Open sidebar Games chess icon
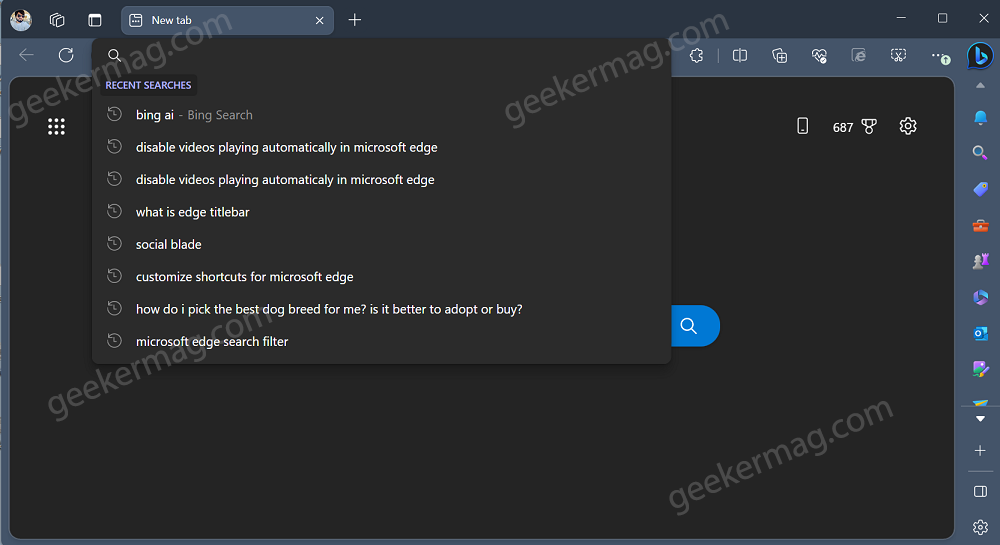 point(980,261)
